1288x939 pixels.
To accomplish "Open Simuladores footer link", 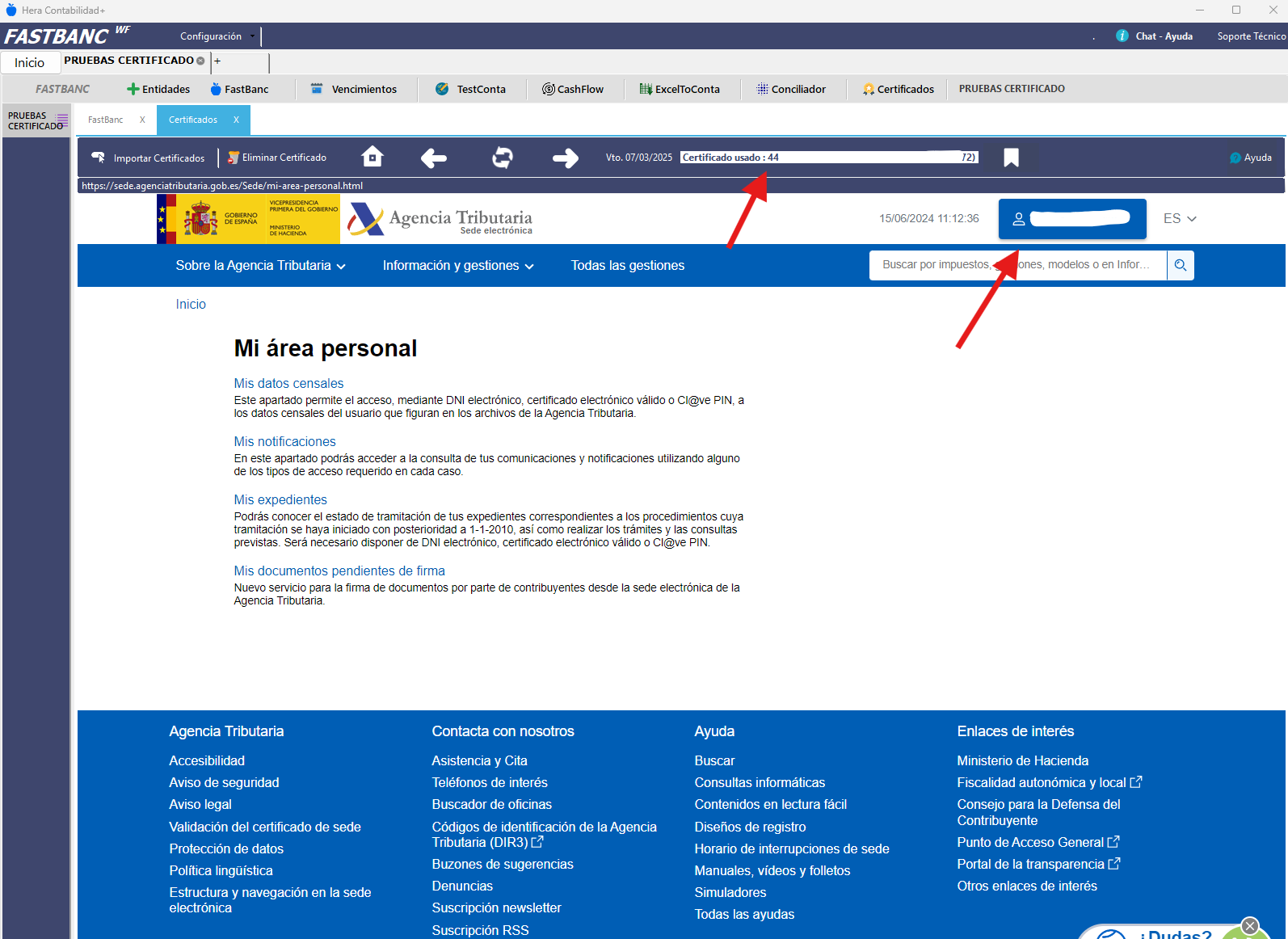I will tap(730, 892).
